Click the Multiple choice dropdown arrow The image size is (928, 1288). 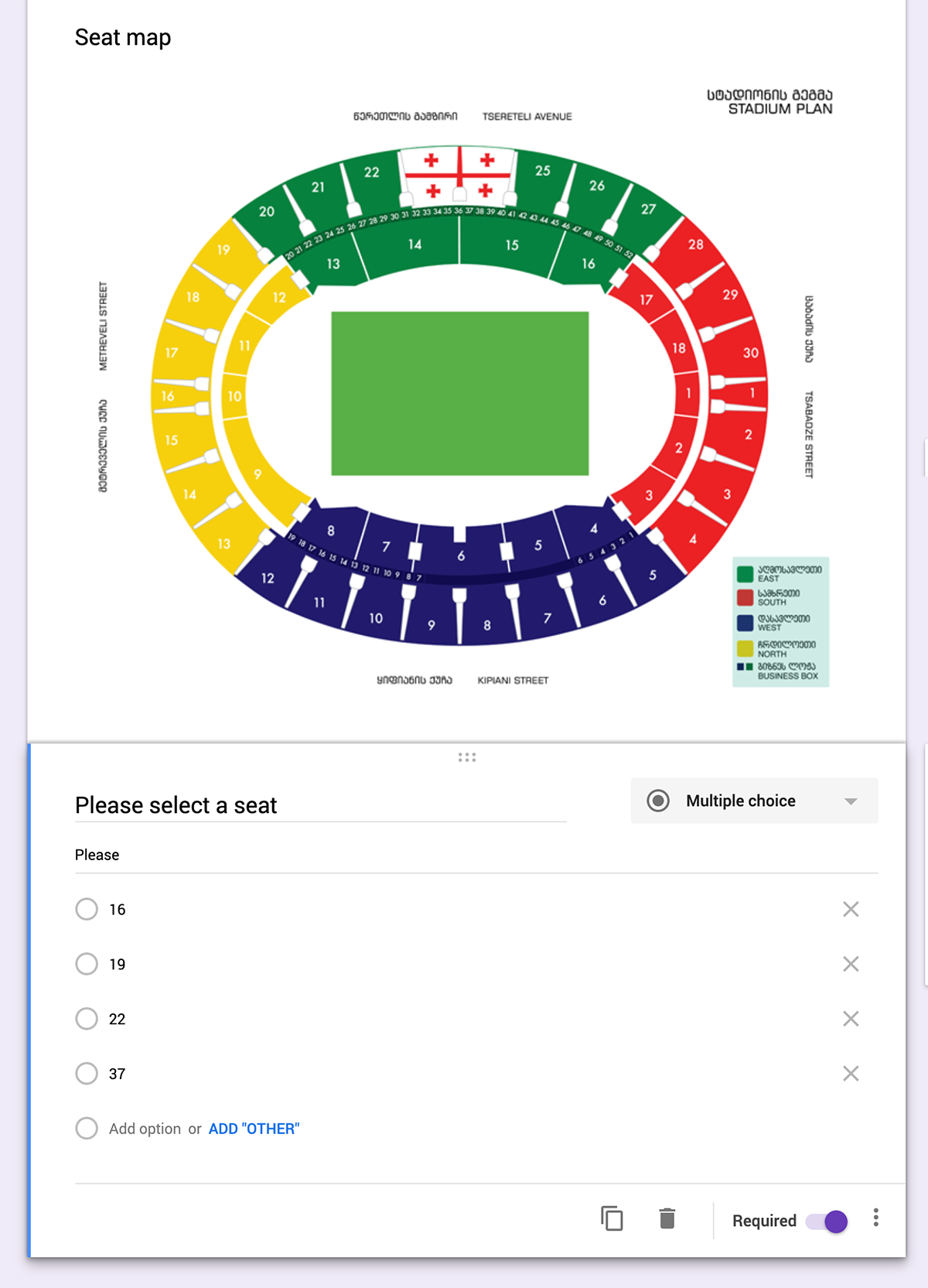pyautogui.click(x=851, y=801)
